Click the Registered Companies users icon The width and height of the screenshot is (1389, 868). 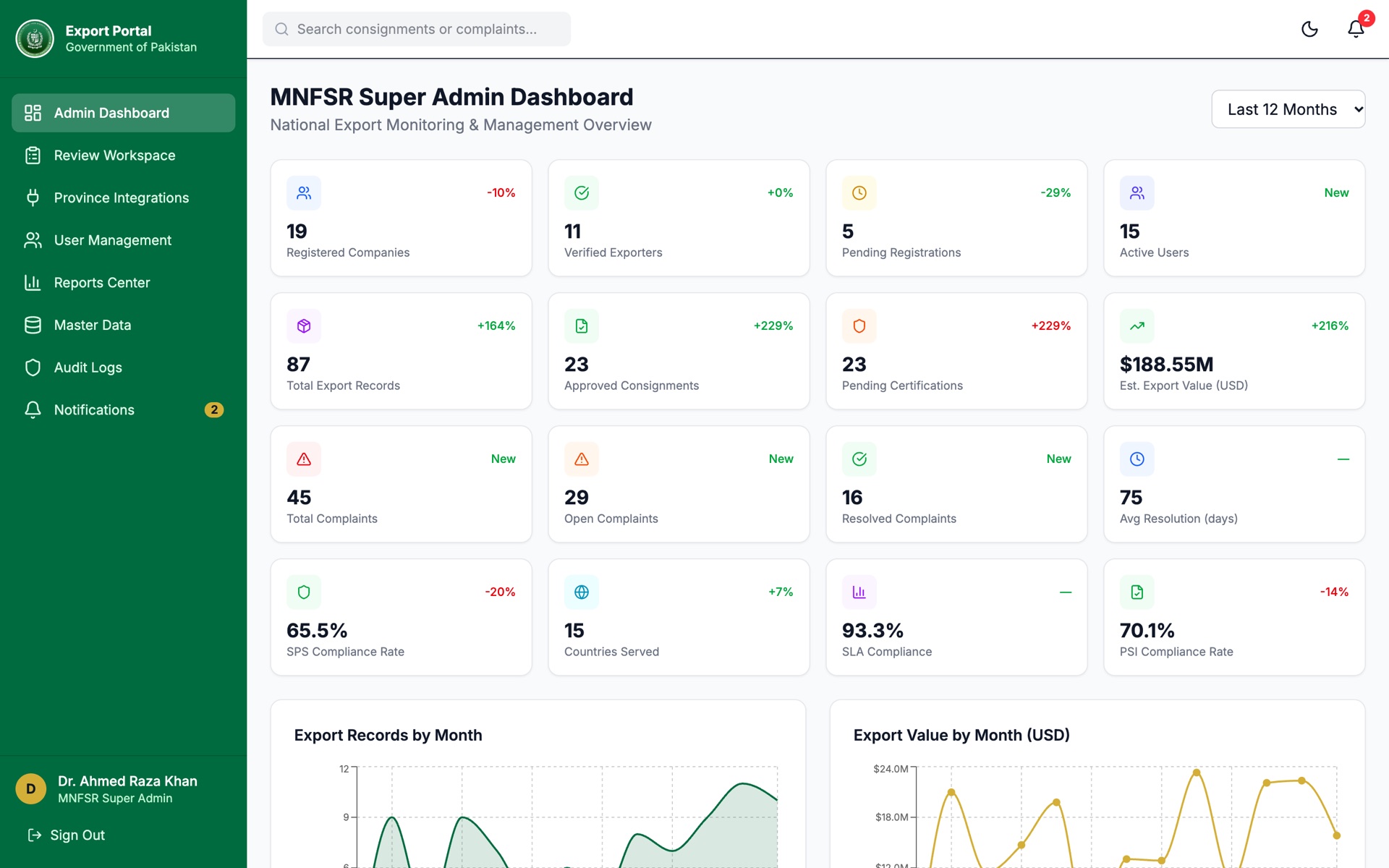point(304,193)
